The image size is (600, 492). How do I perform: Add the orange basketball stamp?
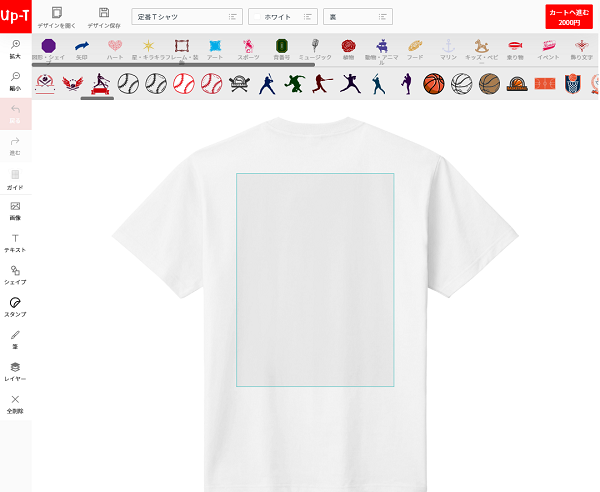(434, 84)
